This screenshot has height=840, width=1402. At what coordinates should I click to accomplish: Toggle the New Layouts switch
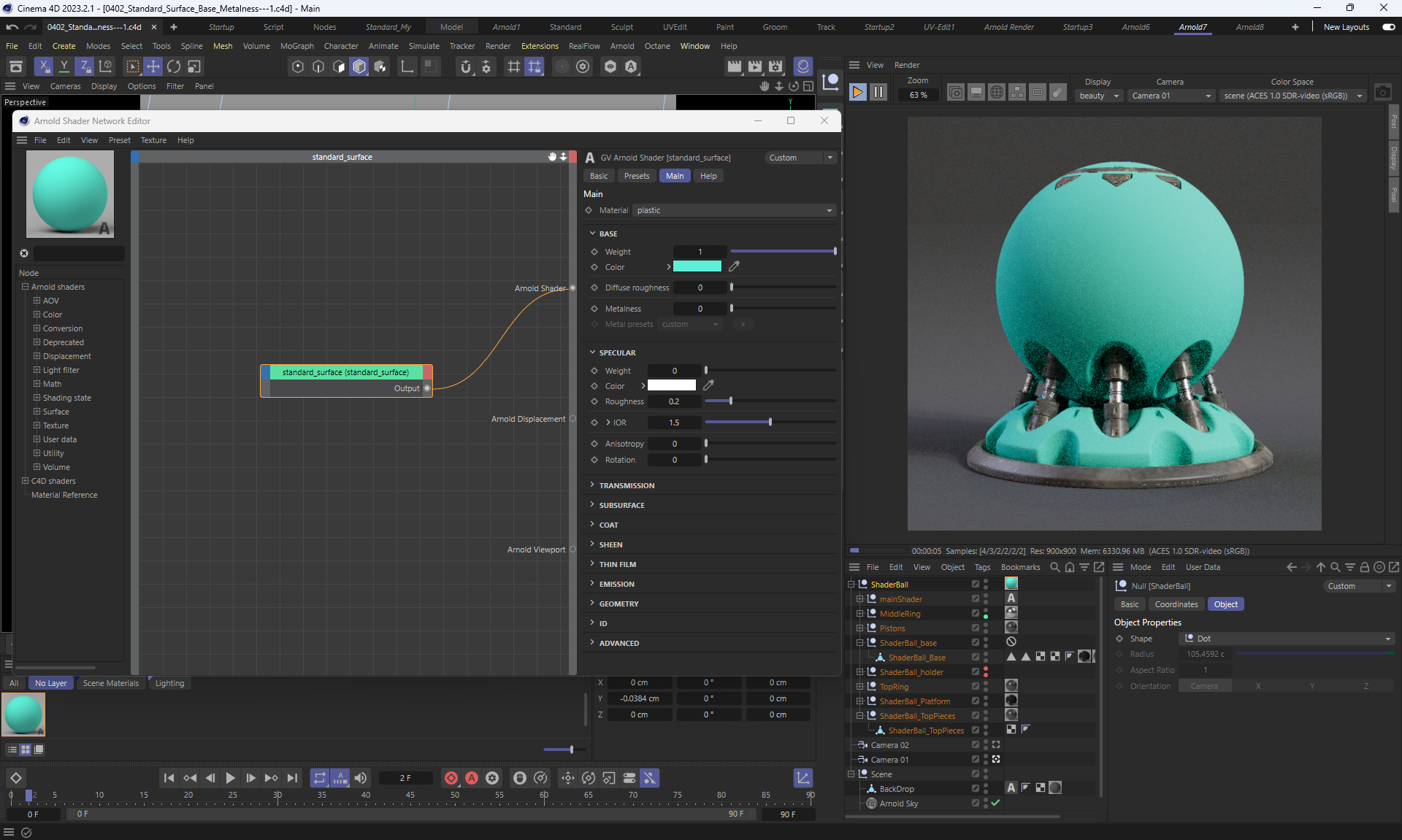pos(1388,27)
